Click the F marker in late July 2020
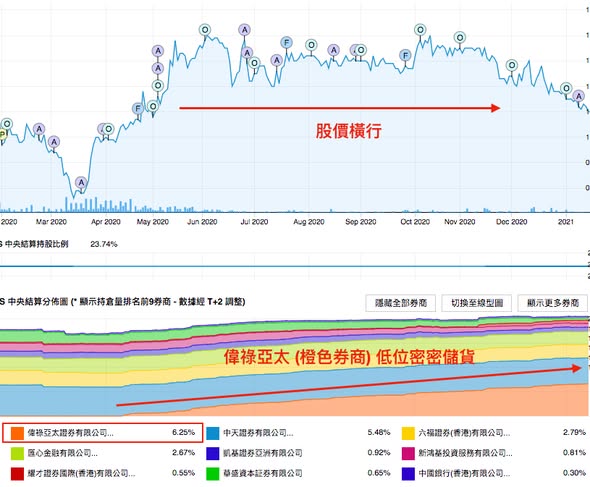 tap(287, 43)
